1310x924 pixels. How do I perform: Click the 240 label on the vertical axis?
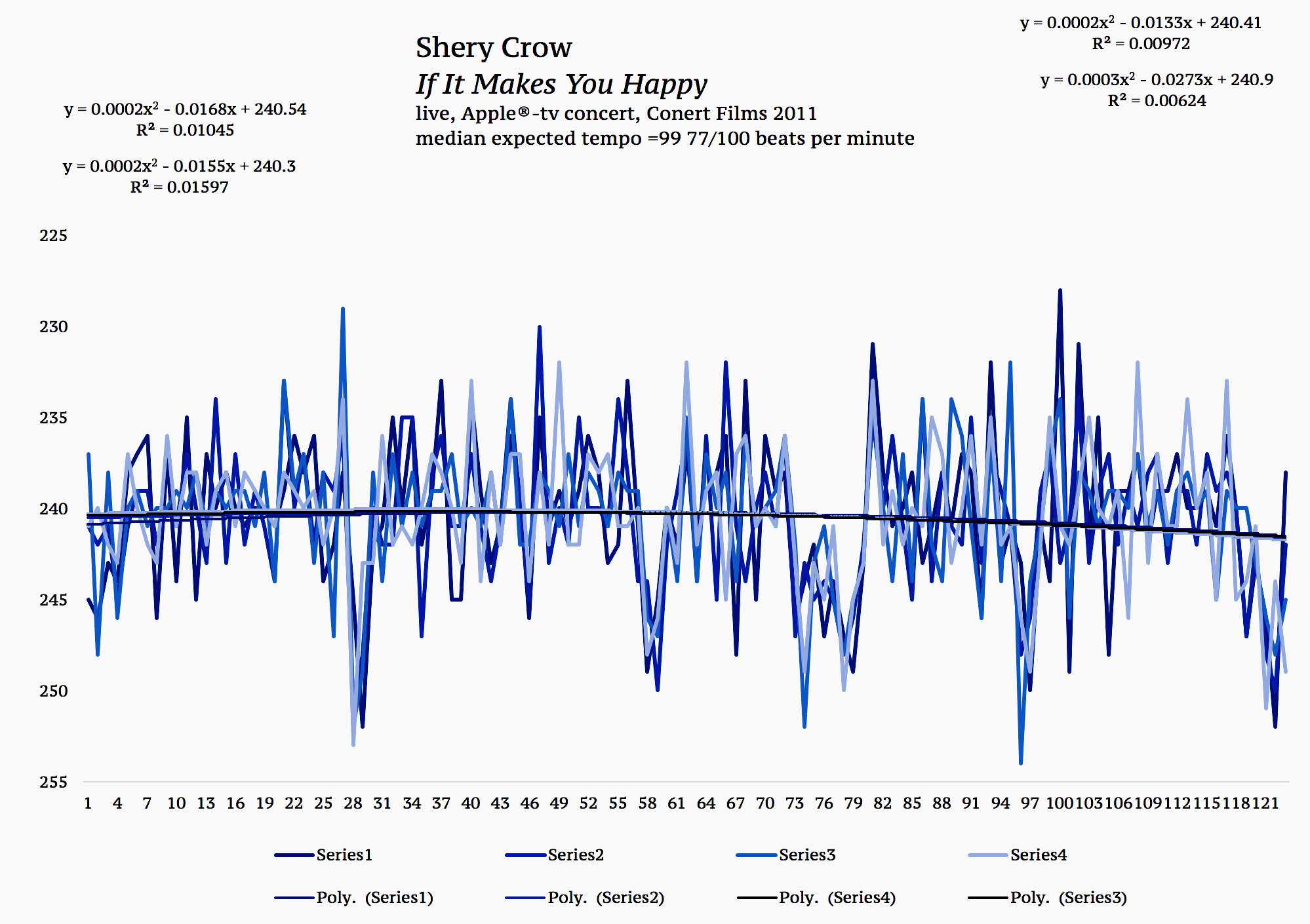click(53, 509)
